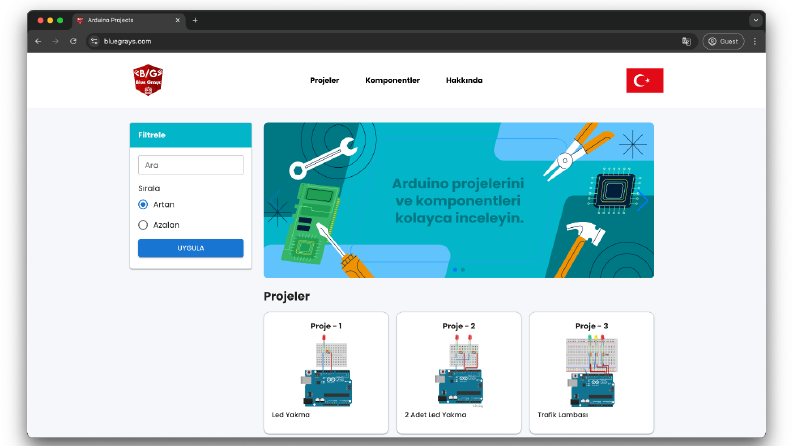
Task: Select the Arduino Projects browser tab
Action: [128, 20]
